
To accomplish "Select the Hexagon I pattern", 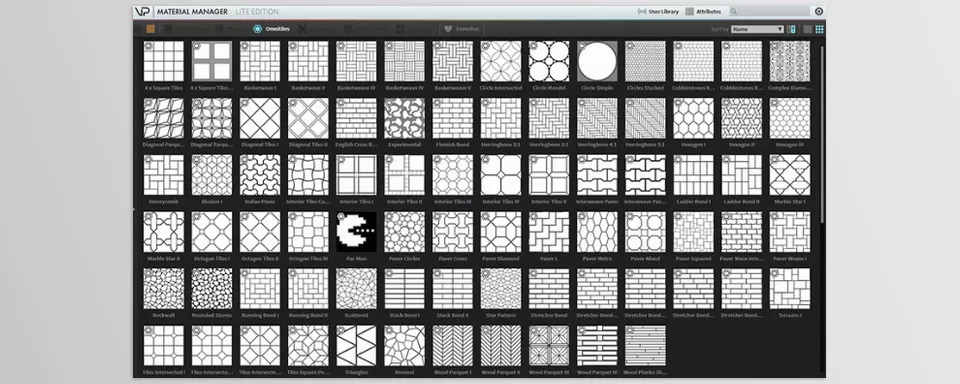I will (693, 118).
